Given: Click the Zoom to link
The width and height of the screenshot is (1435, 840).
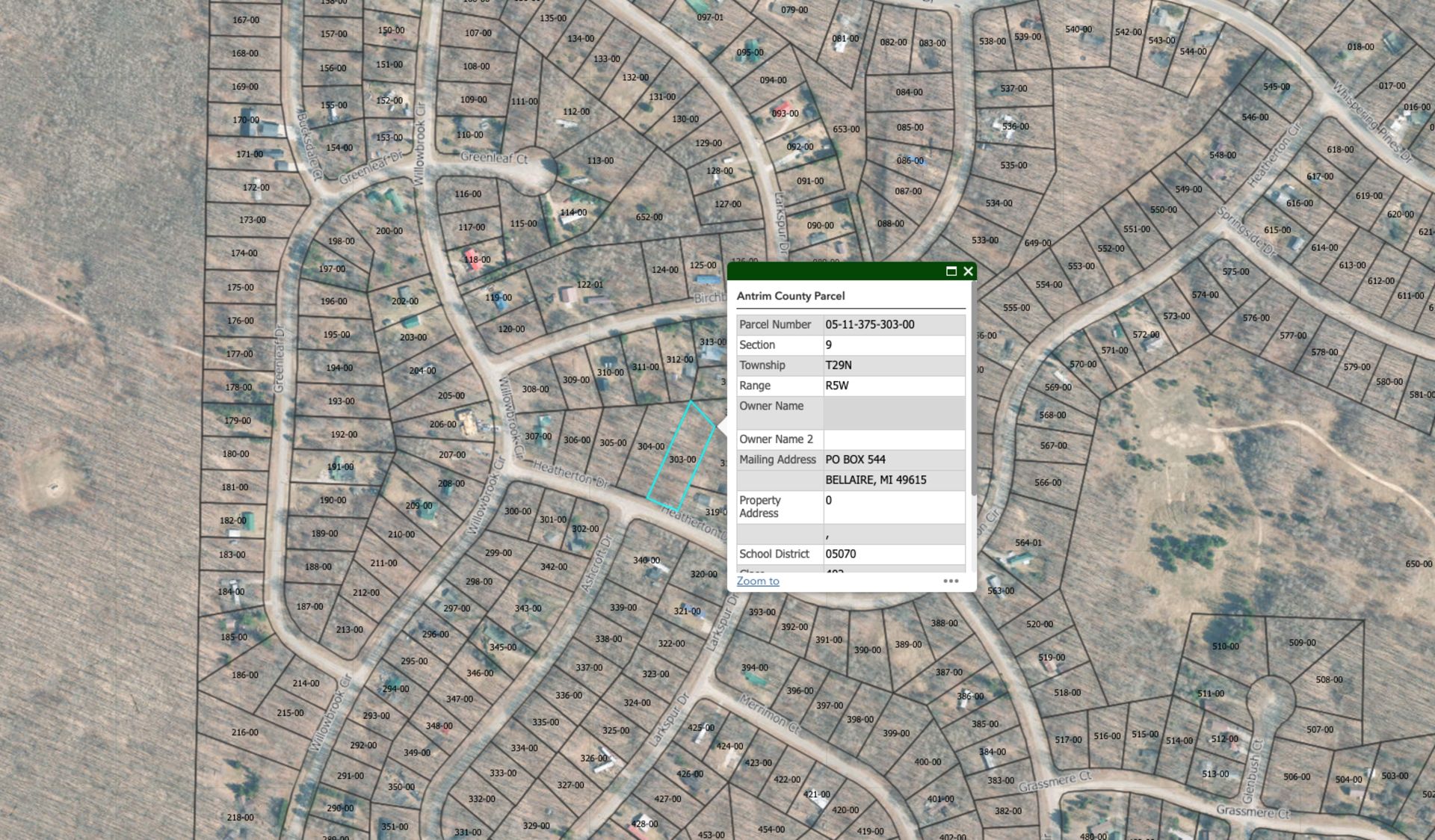Looking at the screenshot, I should pyautogui.click(x=758, y=581).
